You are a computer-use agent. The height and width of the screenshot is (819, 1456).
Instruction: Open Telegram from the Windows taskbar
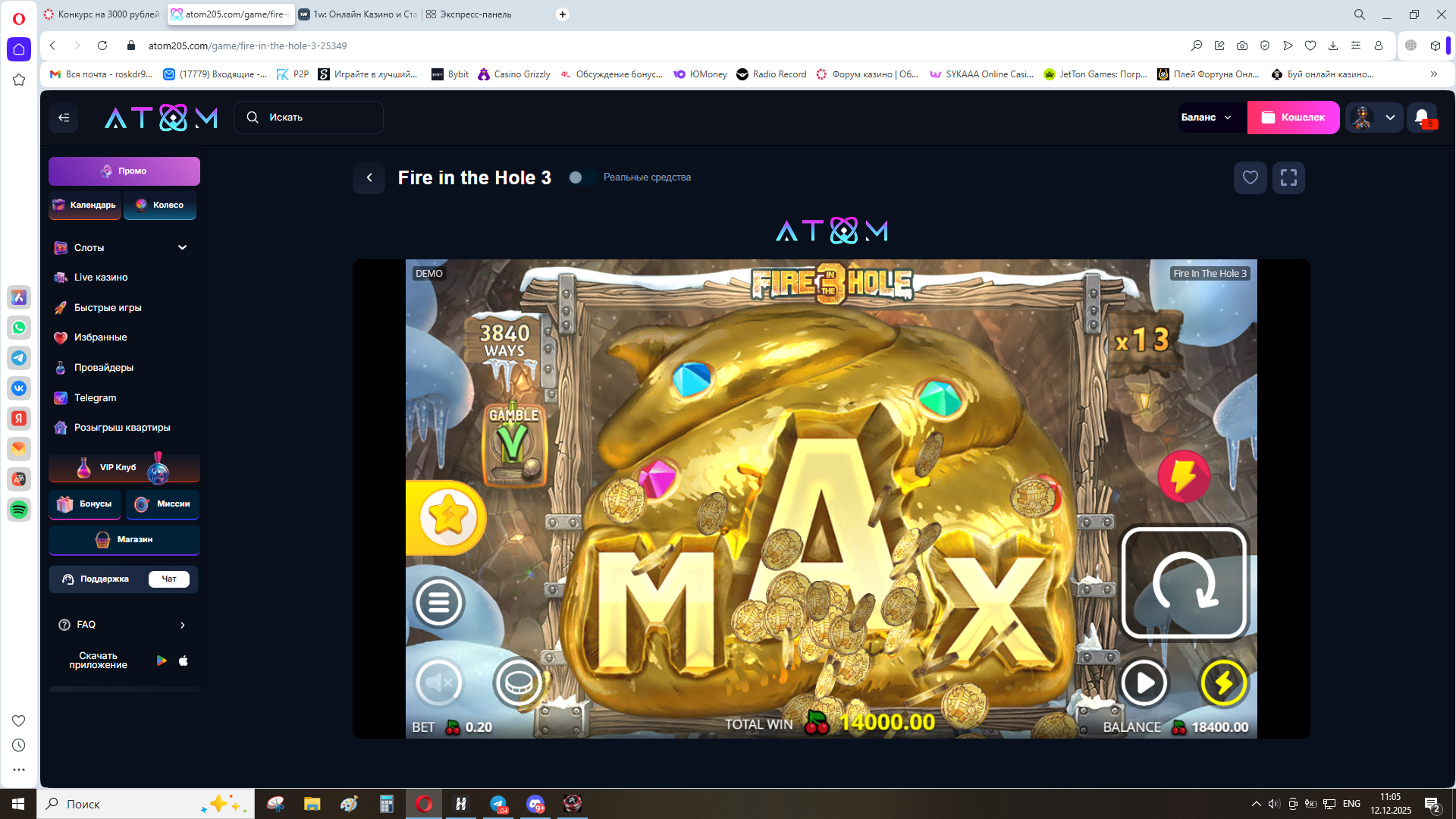[498, 804]
